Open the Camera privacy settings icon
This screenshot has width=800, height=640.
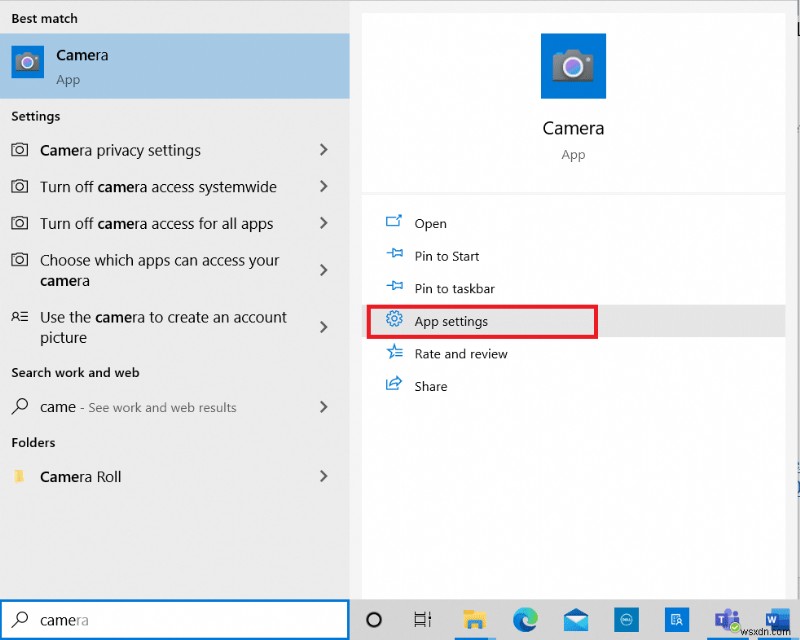[20, 150]
